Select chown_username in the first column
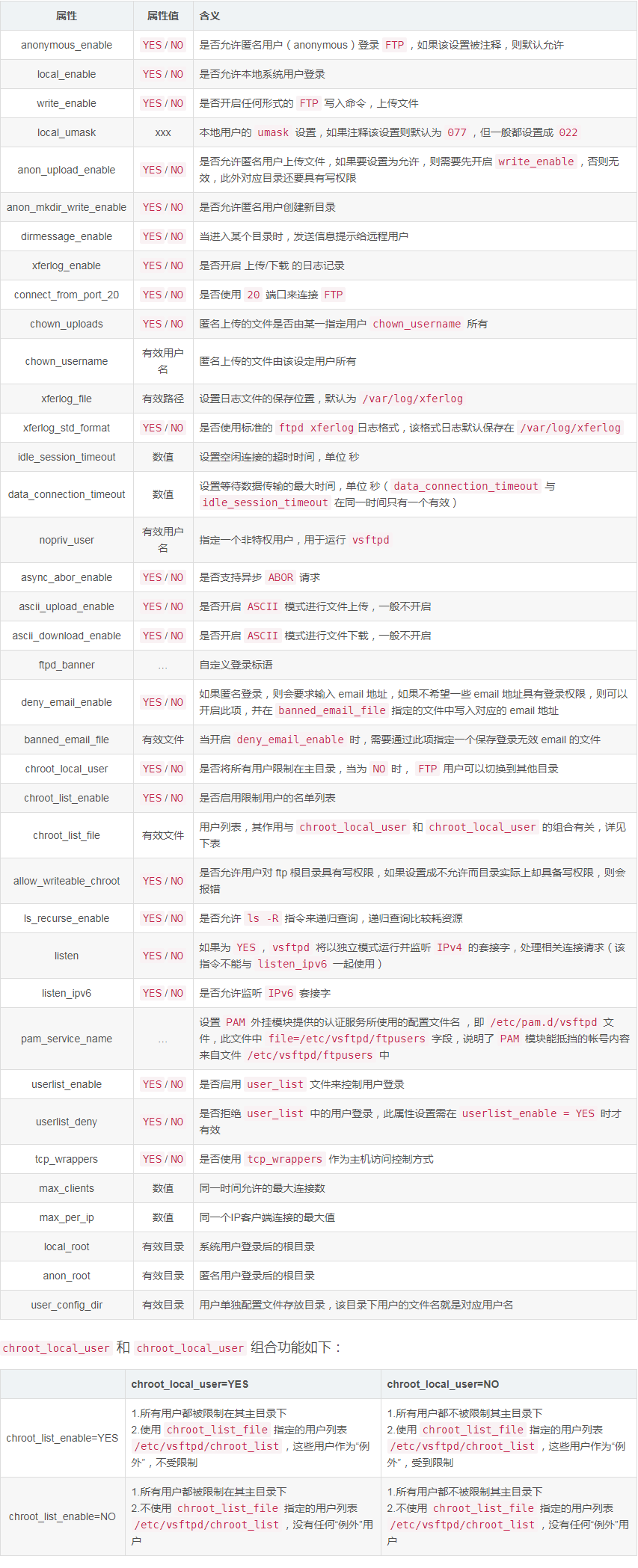Image resolution: width=638 pixels, height=1568 pixels. [67, 361]
